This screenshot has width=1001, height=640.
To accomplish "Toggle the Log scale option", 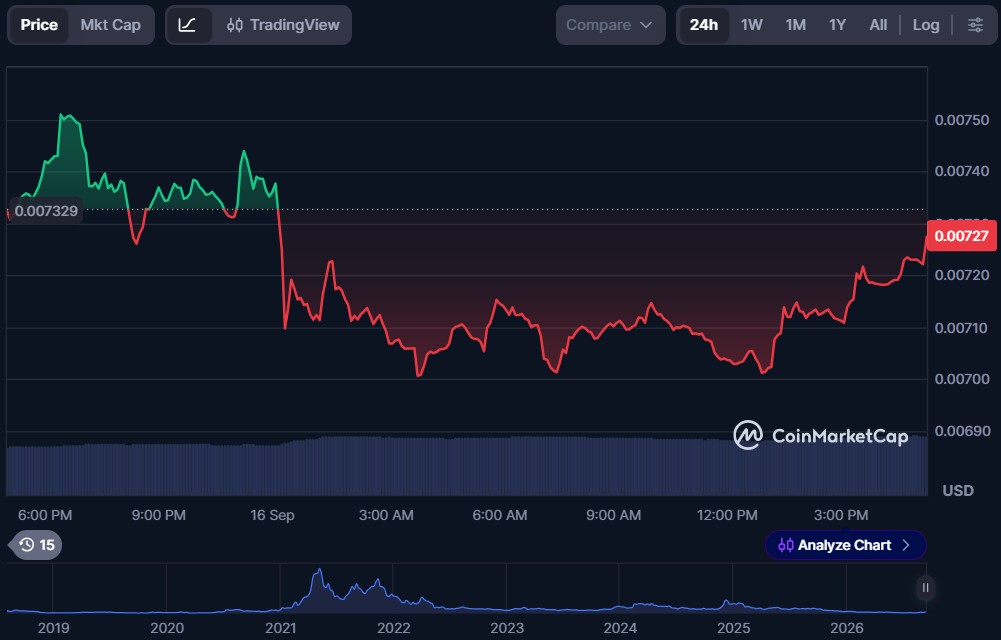I will click(926, 25).
